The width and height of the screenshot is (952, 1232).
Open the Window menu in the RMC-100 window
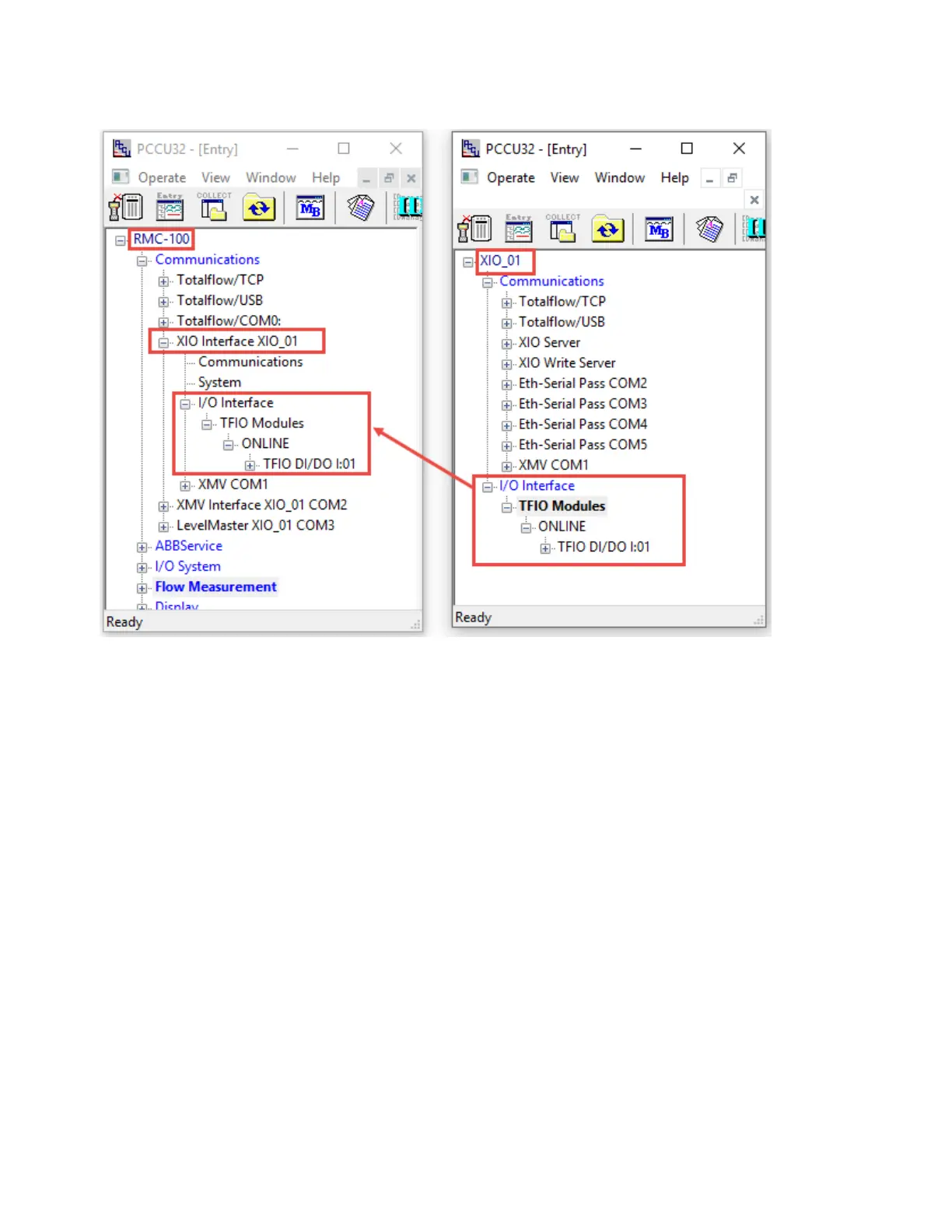tap(271, 177)
